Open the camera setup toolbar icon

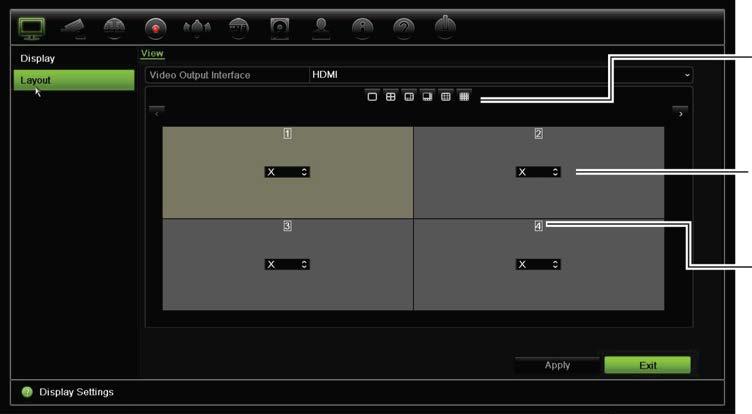pos(73,28)
